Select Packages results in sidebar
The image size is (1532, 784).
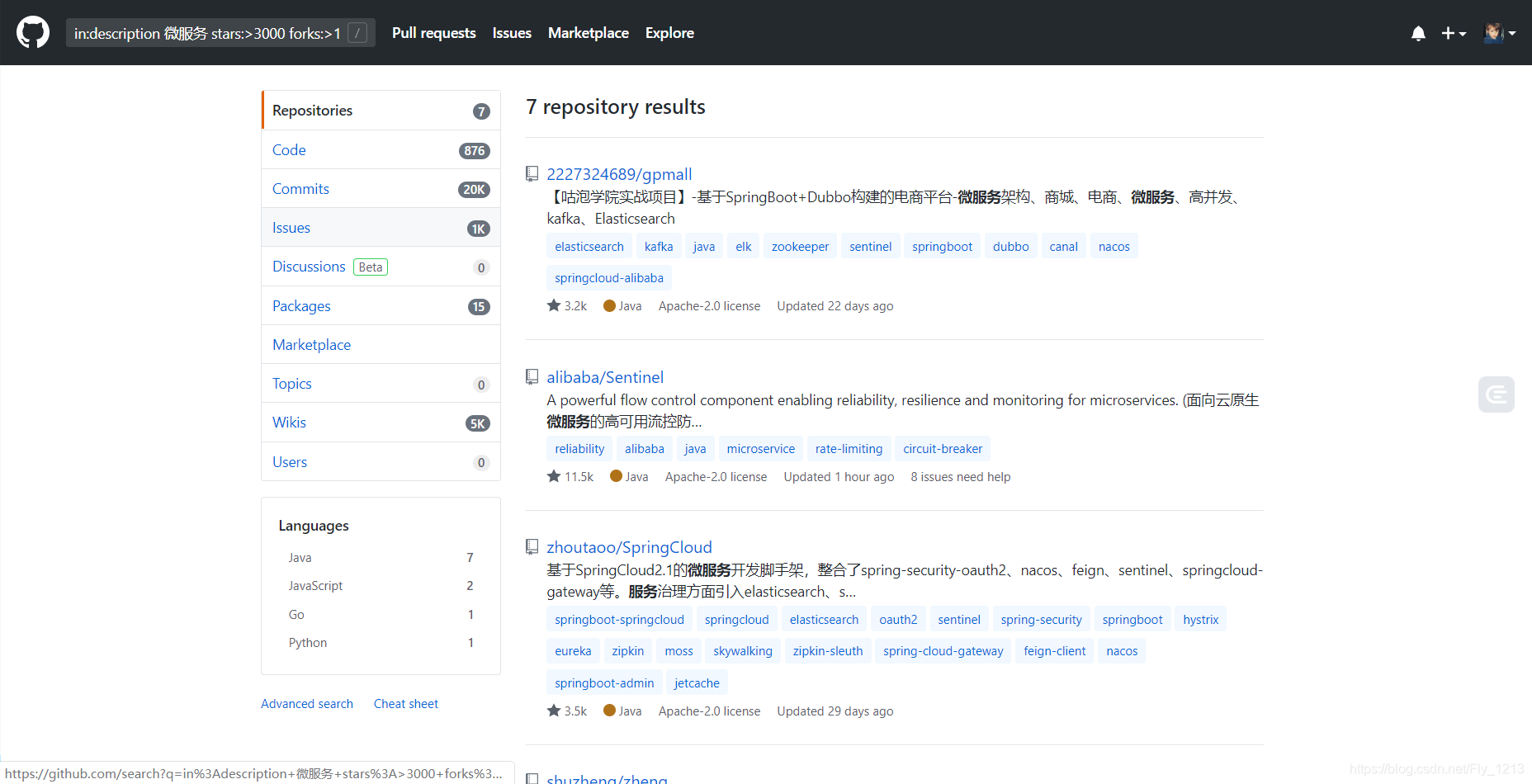[x=381, y=306]
